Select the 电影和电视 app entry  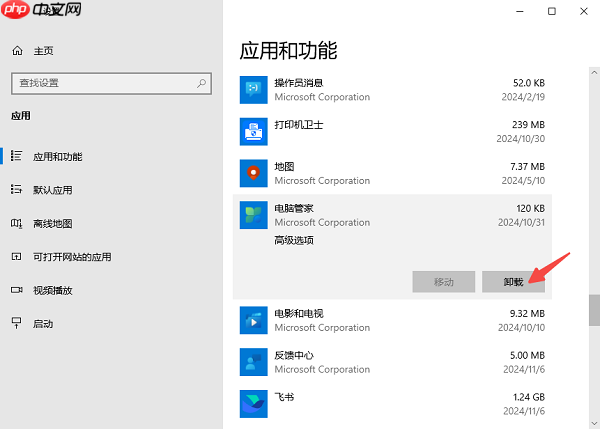click(x=392, y=320)
